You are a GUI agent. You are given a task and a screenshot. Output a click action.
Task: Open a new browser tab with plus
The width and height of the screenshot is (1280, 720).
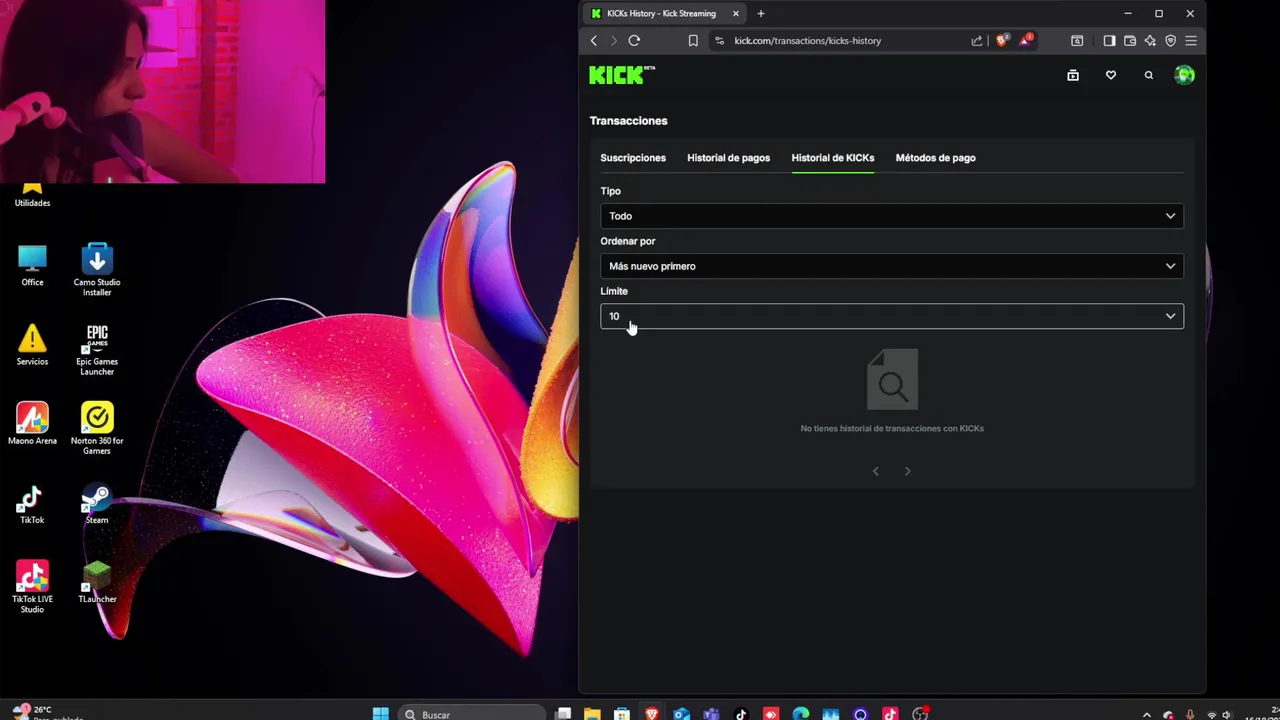pyautogui.click(x=761, y=14)
